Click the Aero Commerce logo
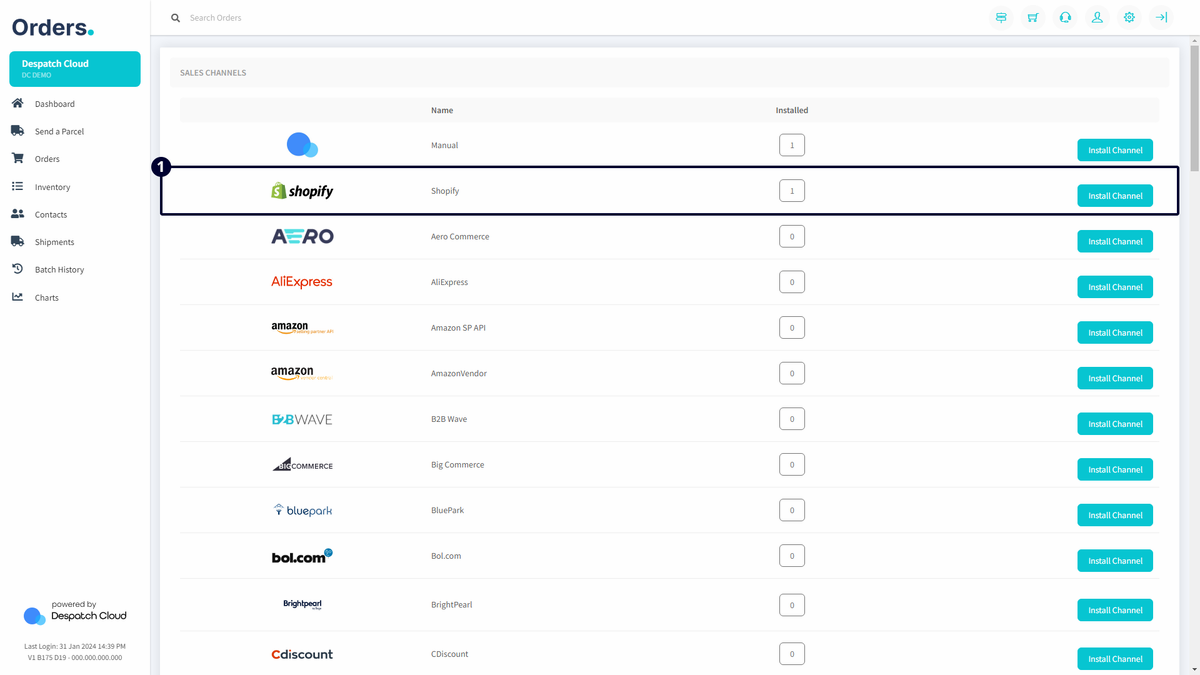 click(x=302, y=237)
